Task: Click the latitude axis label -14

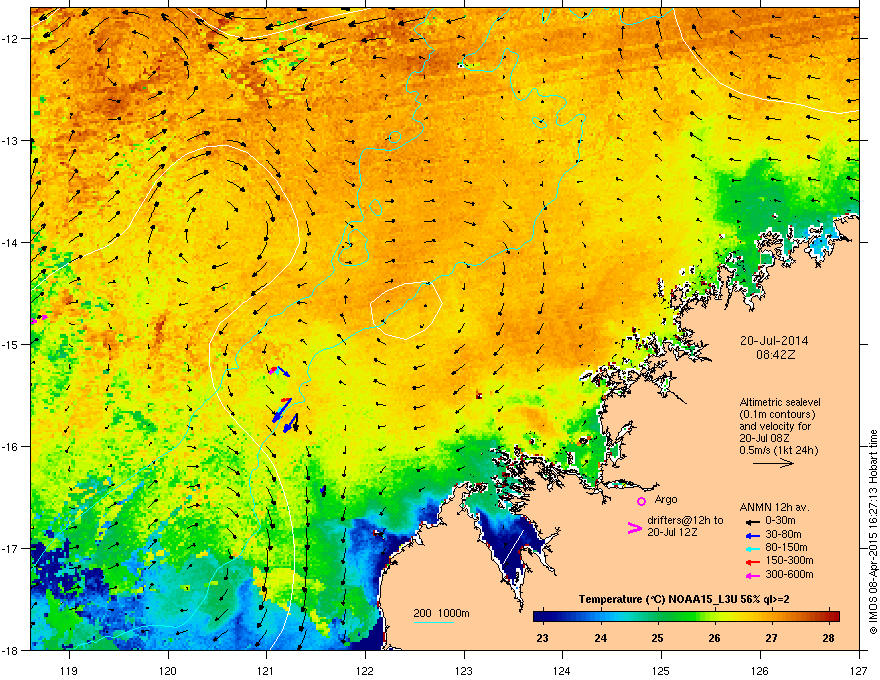Action: pos(11,242)
